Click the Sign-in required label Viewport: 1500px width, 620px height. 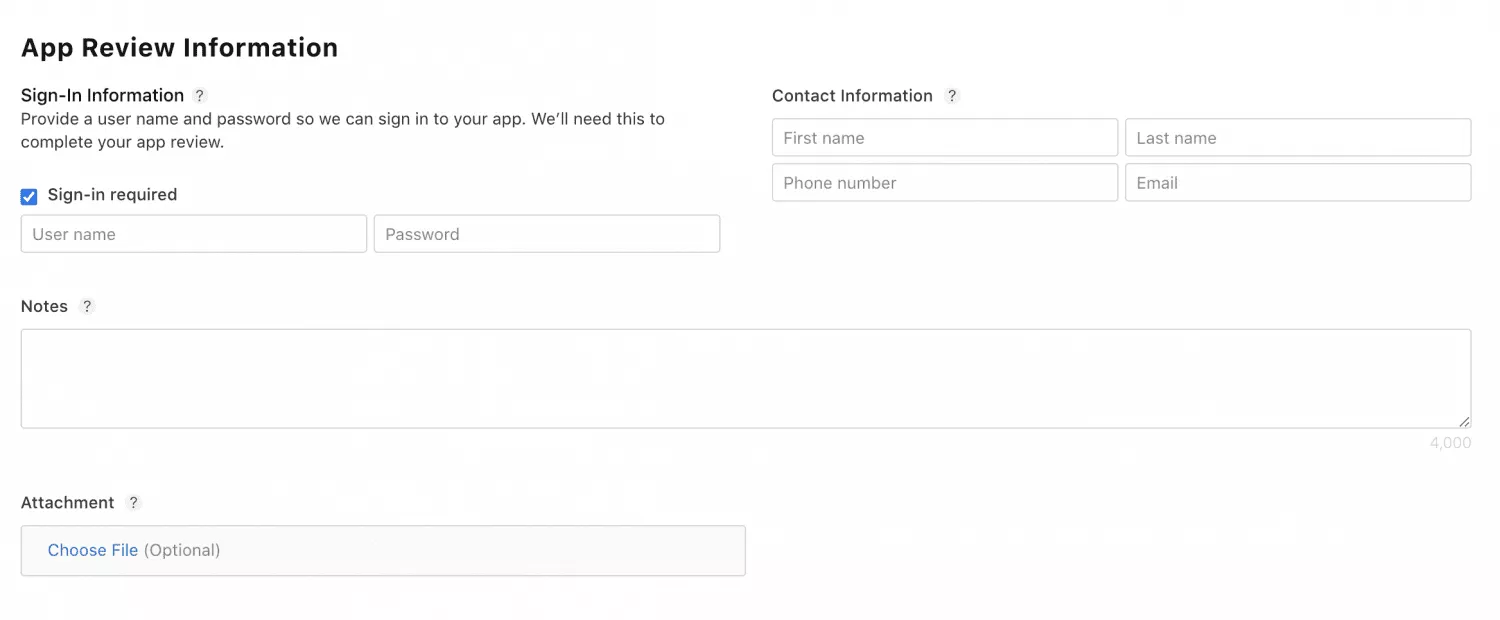click(x=112, y=195)
